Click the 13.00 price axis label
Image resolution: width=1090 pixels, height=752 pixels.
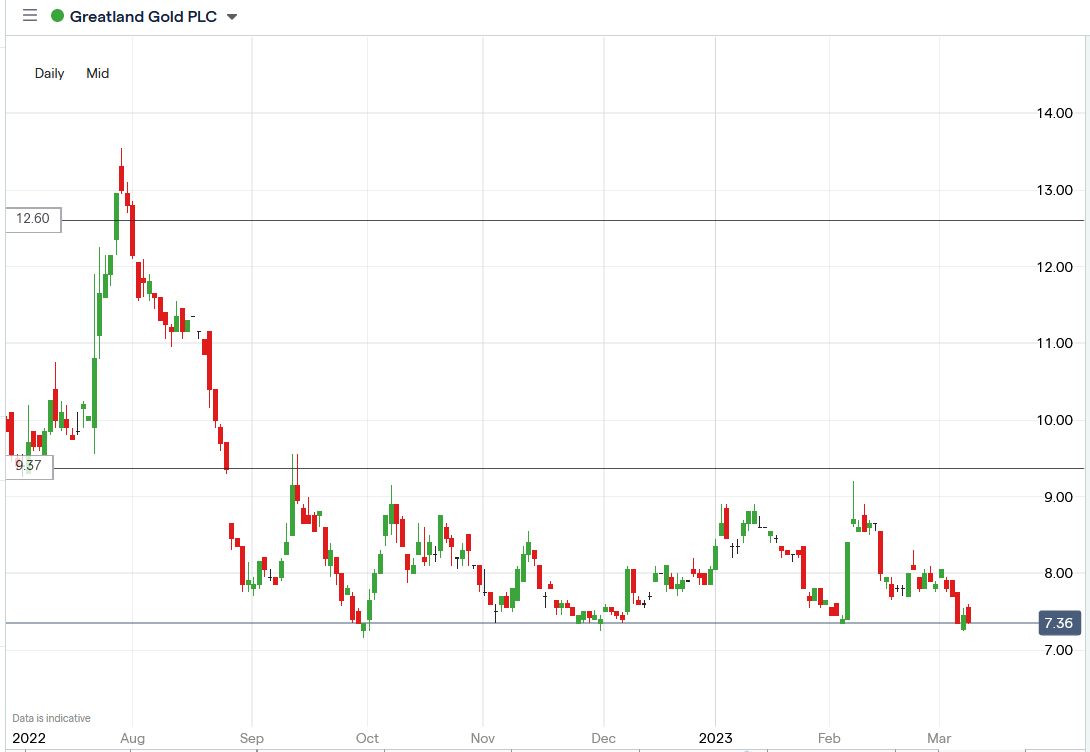1055,190
